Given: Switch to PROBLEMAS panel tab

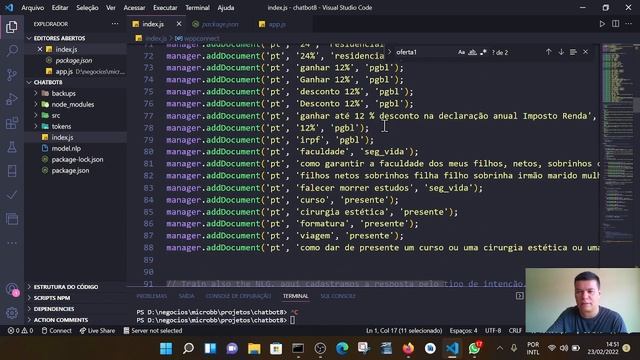Looking at the screenshot, I should [151, 296].
